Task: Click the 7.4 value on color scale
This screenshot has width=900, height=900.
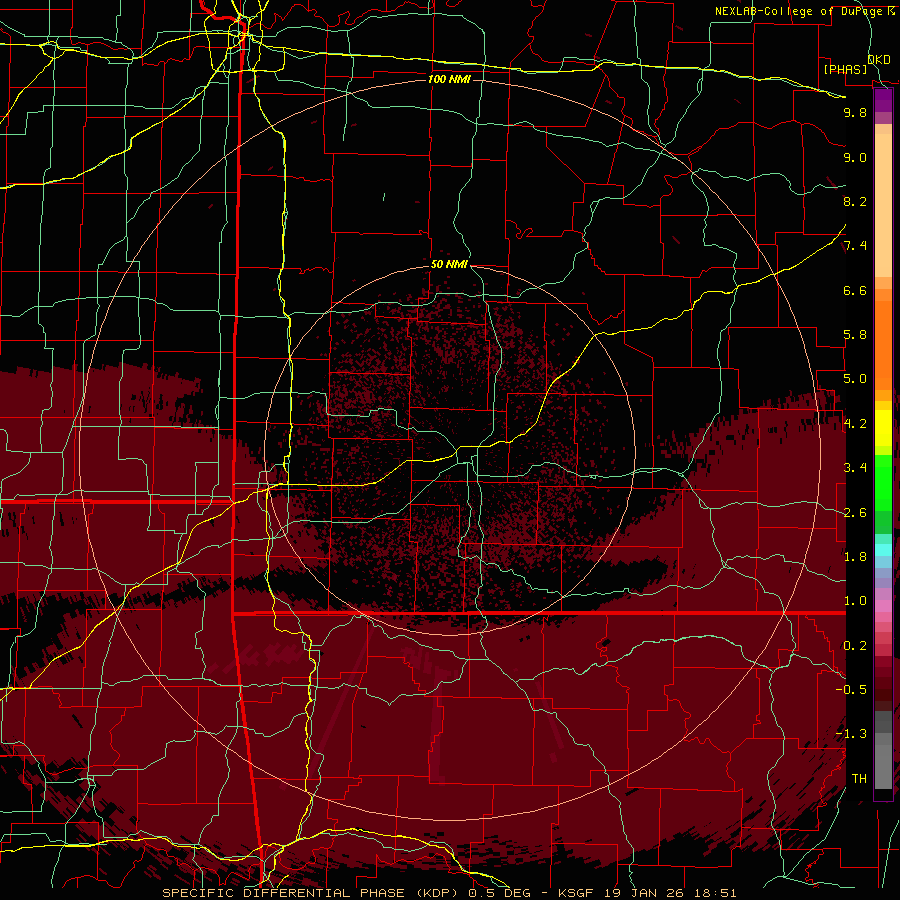Action: 855,246
